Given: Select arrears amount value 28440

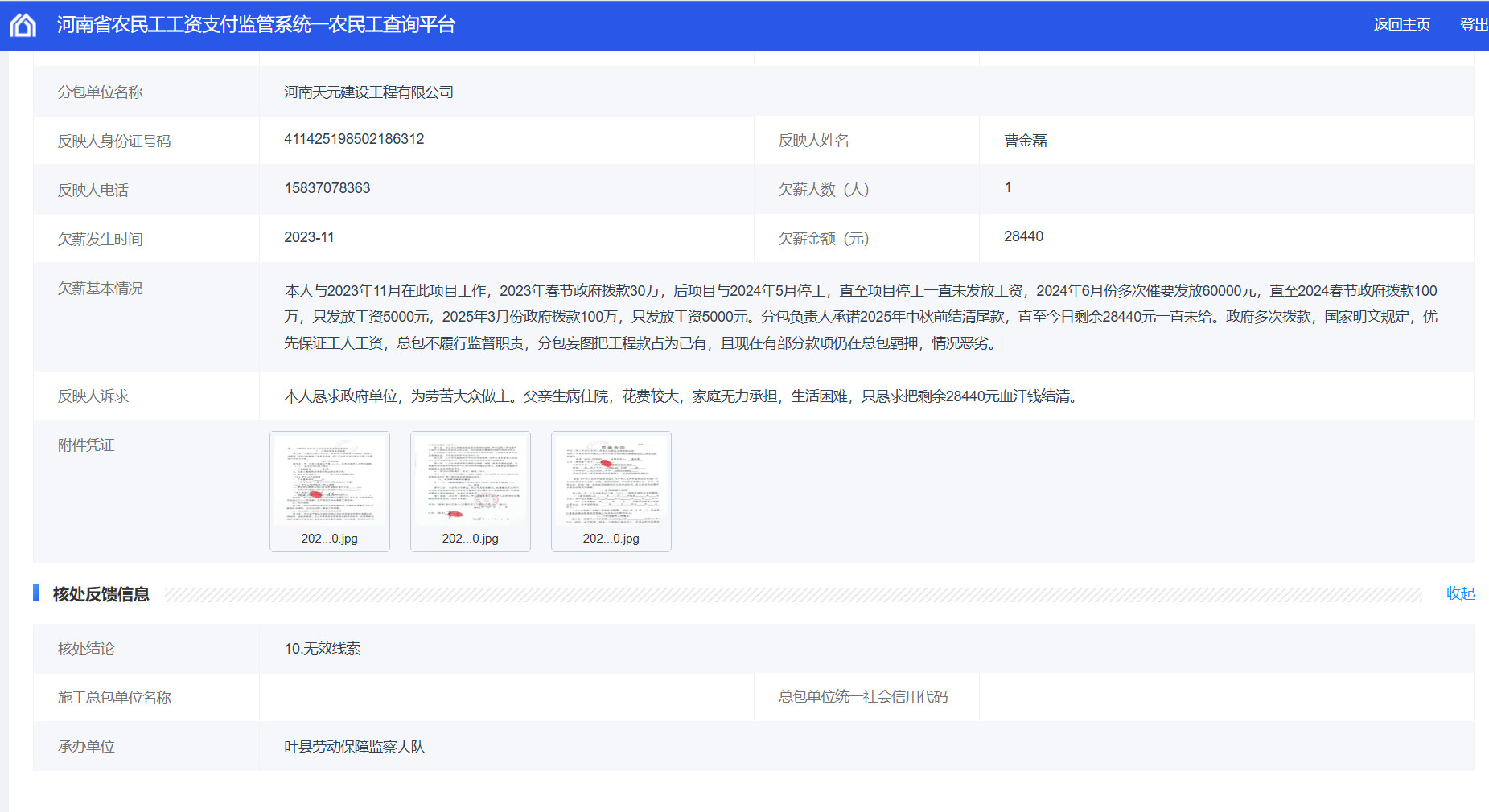Looking at the screenshot, I should point(1023,236).
